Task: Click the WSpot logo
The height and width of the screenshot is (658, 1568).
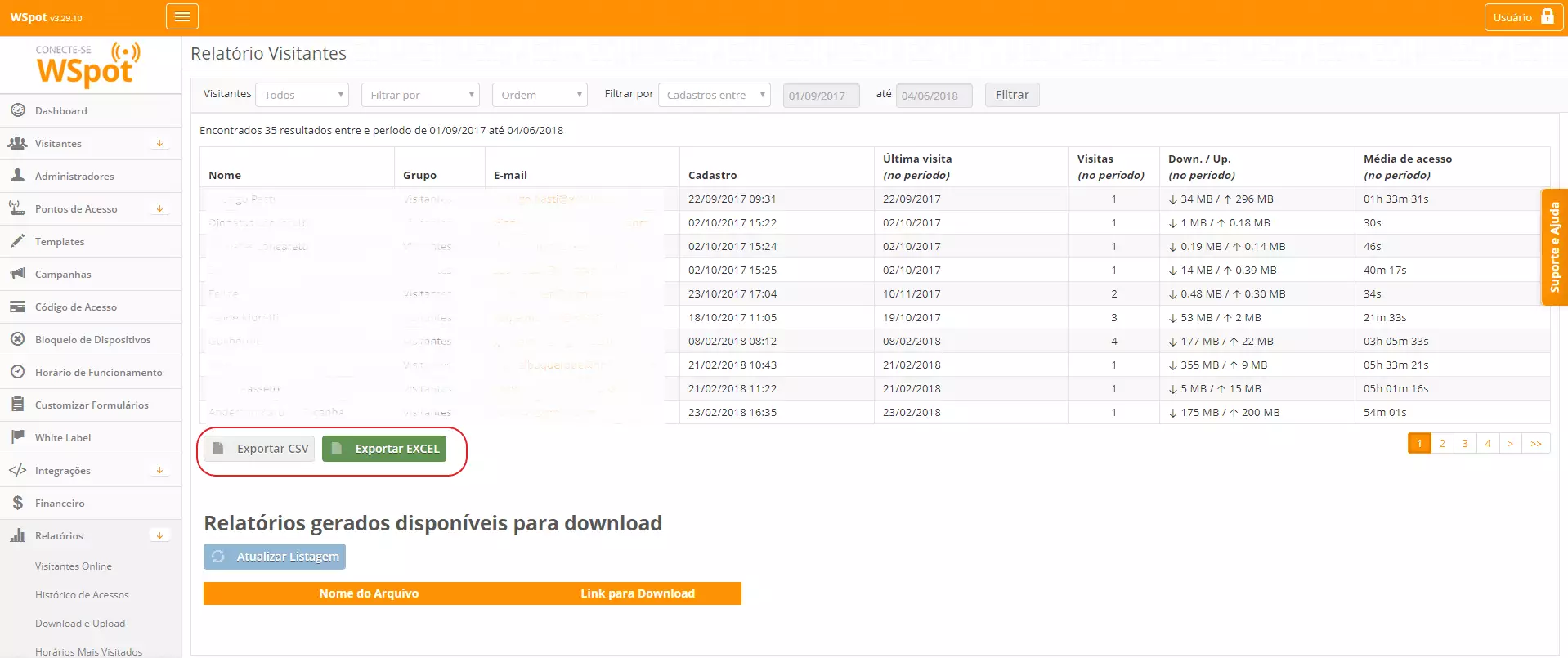Action: (88, 64)
